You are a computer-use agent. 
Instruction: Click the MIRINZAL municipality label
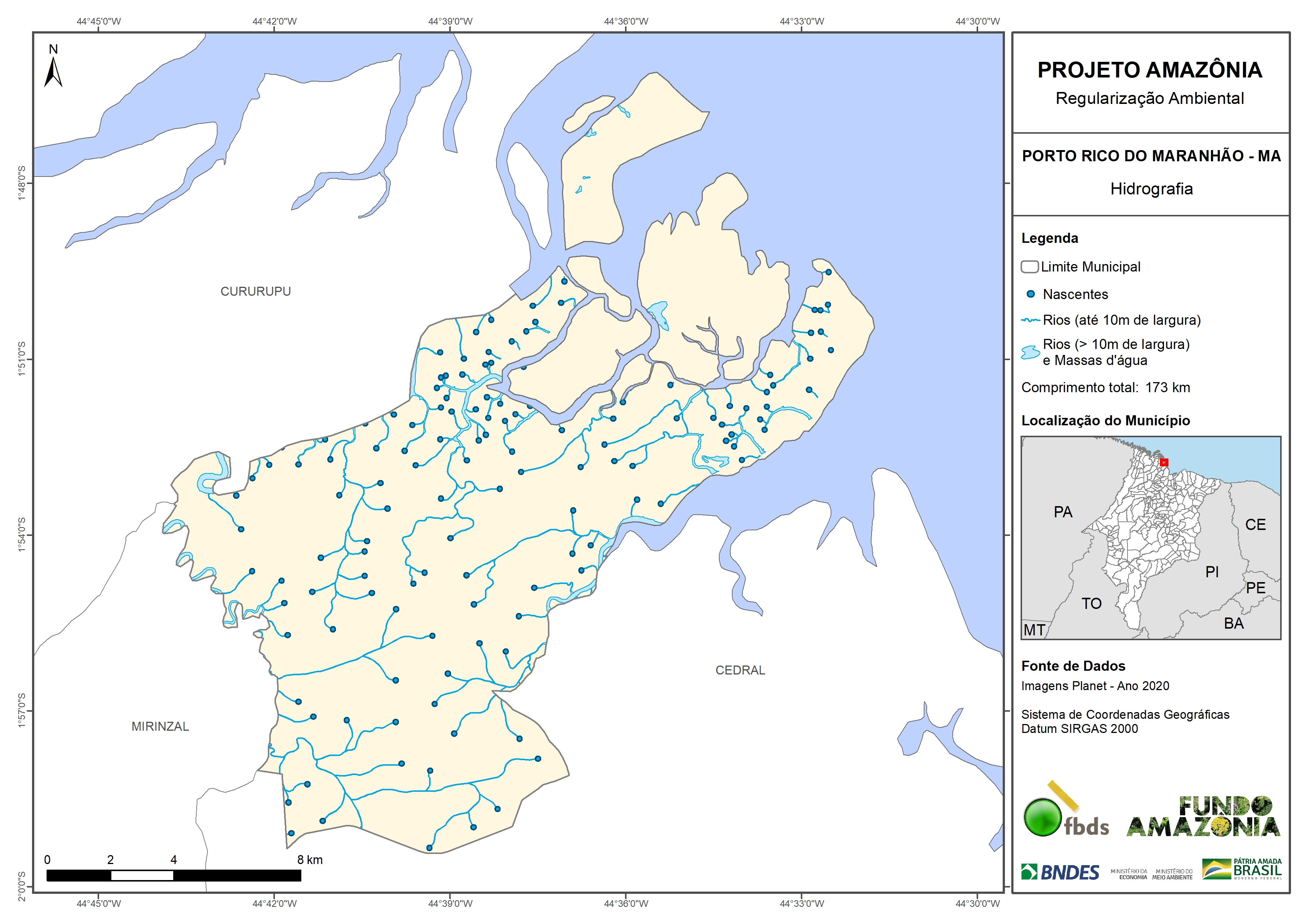[x=160, y=727]
